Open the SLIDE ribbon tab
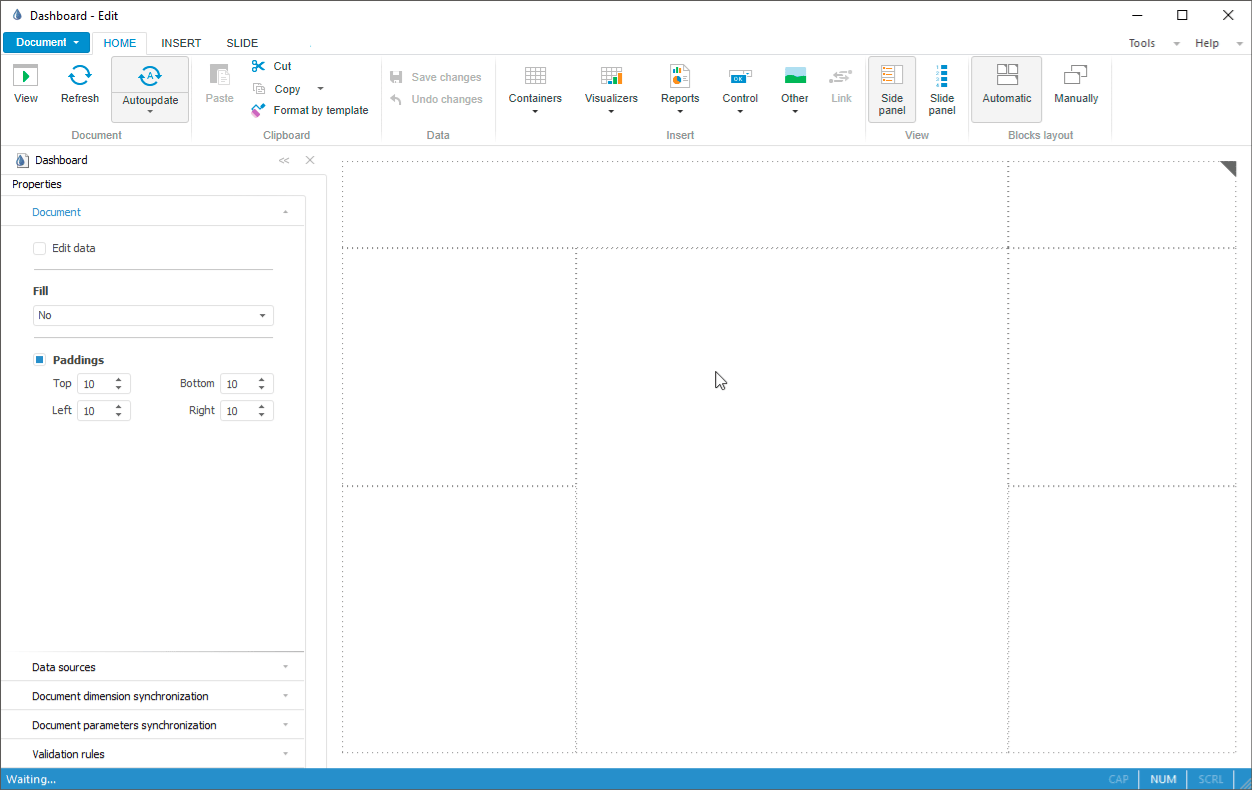This screenshot has width=1252, height=790. [242, 43]
